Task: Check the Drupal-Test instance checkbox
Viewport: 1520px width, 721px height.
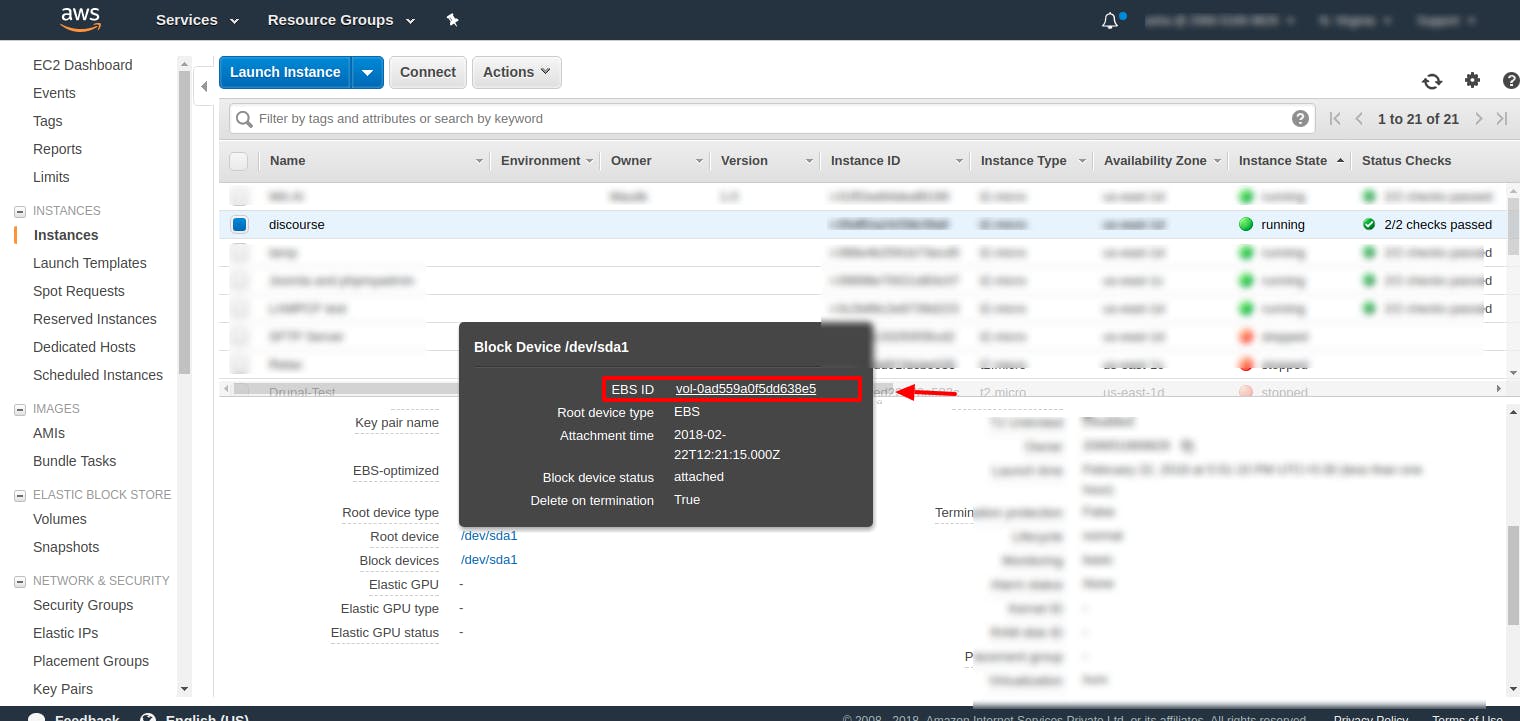Action: point(238,392)
